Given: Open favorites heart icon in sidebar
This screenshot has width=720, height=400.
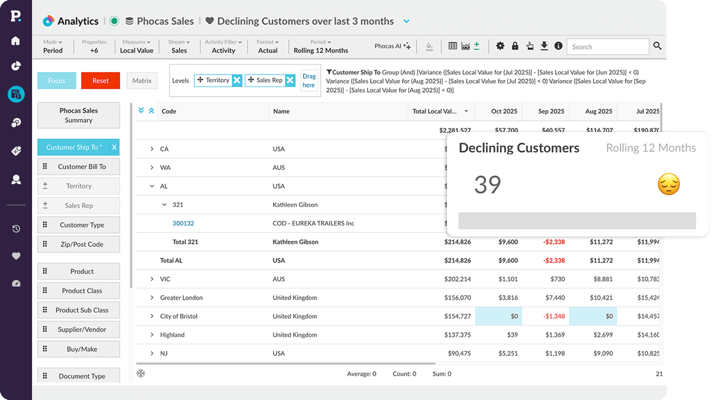Looking at the screenshot, I should (x=16, y=256).
